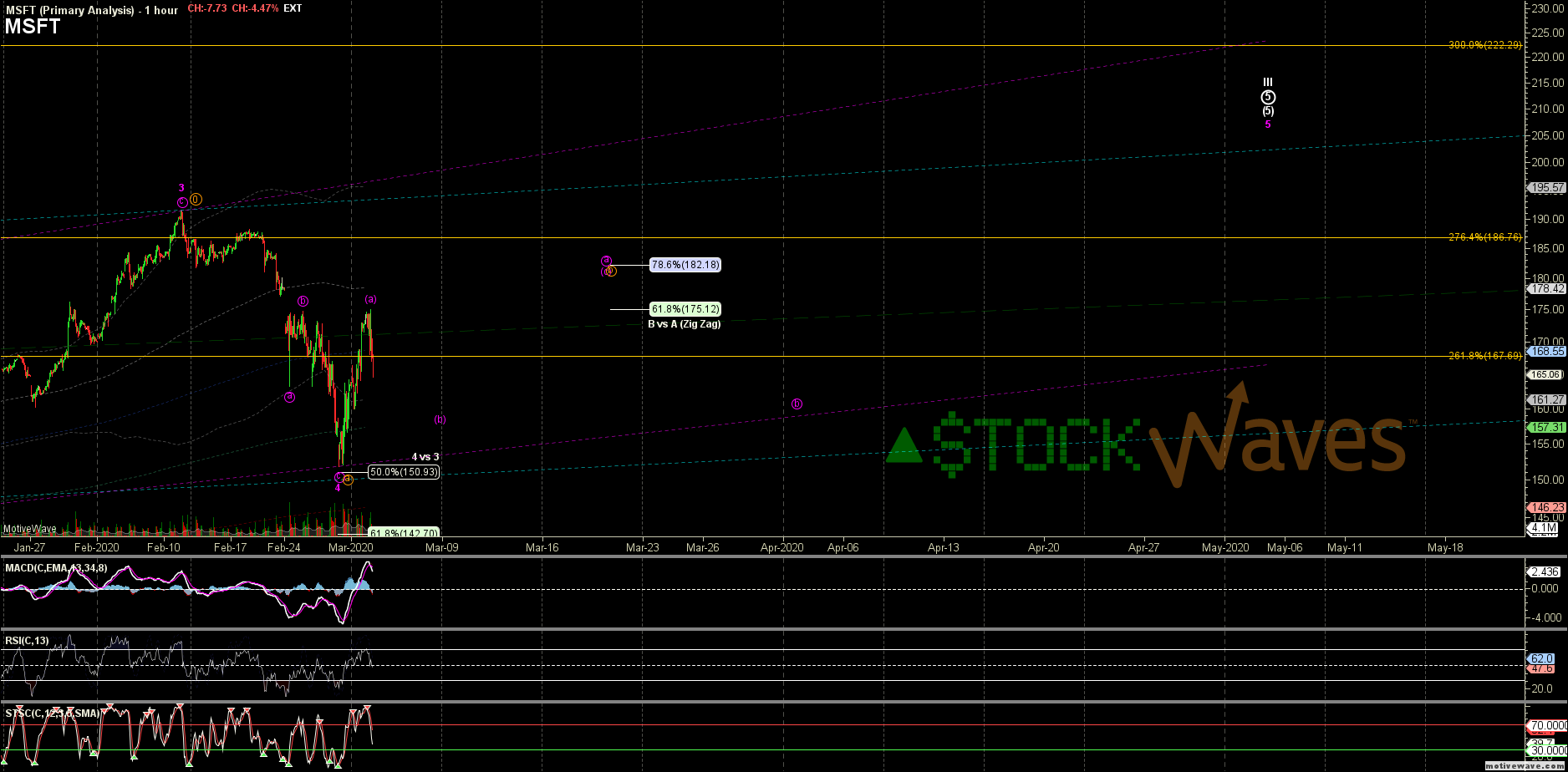This screenshot has width=1568, height=772.
Task: Click the Feb-24 date on time axis
Action: coord(284,548)
